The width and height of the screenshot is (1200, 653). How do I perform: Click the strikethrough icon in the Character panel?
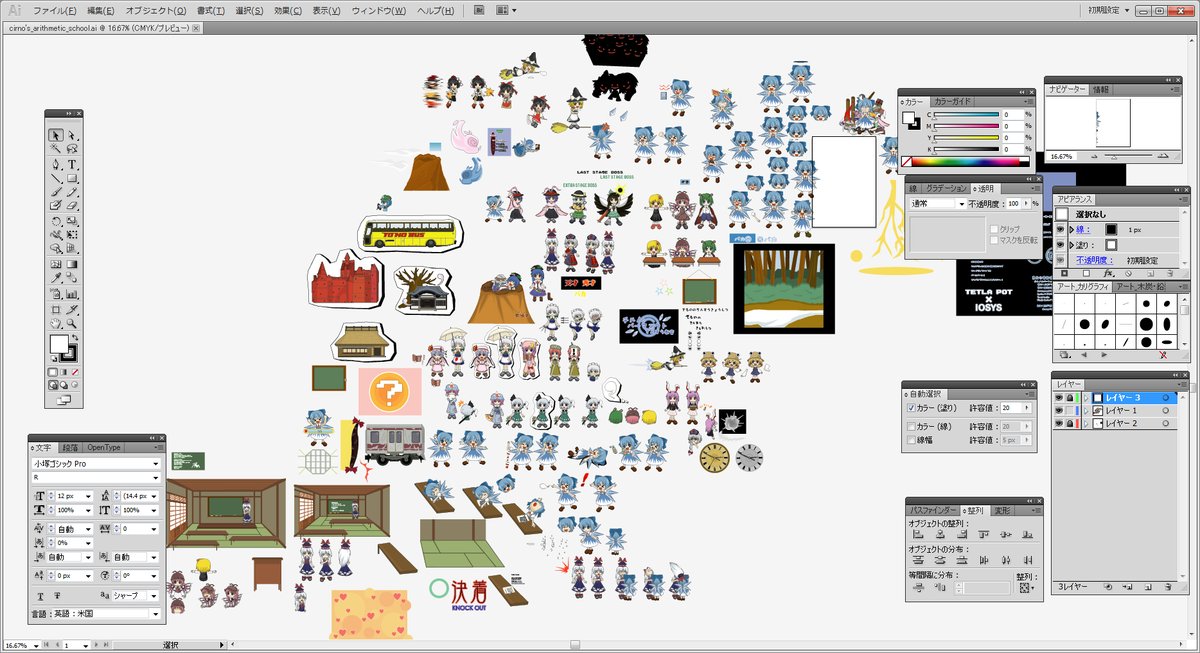[x=57, y=595]
